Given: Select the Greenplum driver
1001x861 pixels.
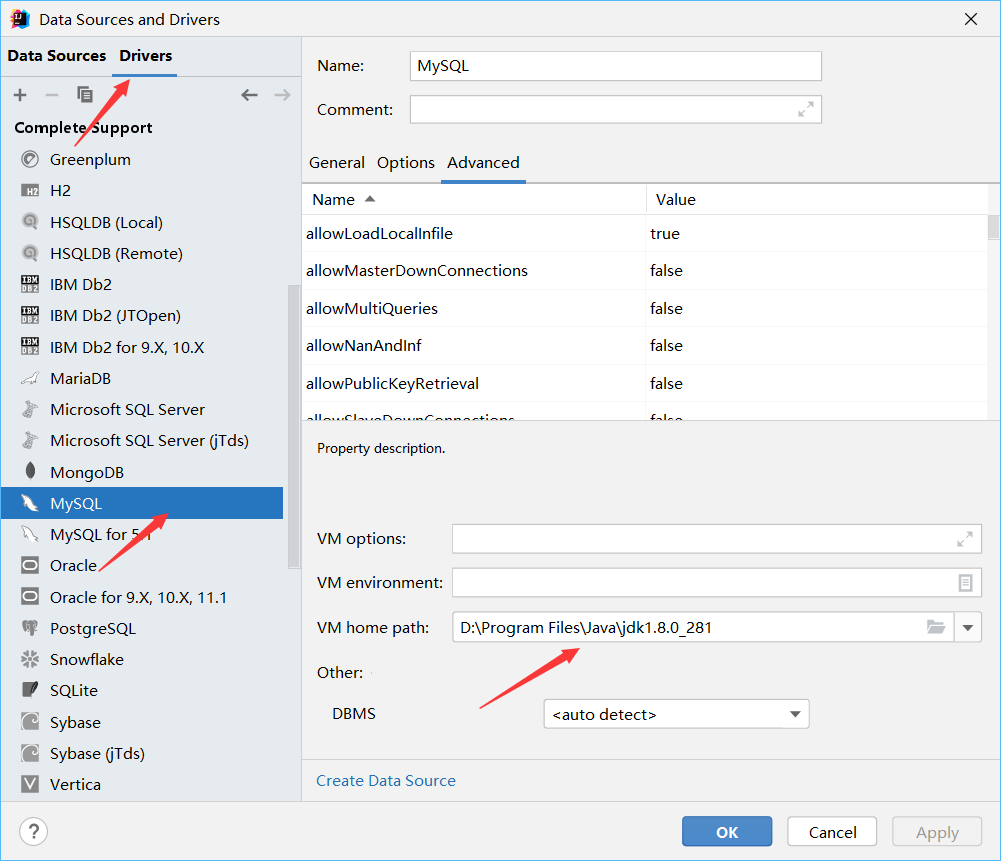Looking at the screenshot, I should click(x=142, y=160).
